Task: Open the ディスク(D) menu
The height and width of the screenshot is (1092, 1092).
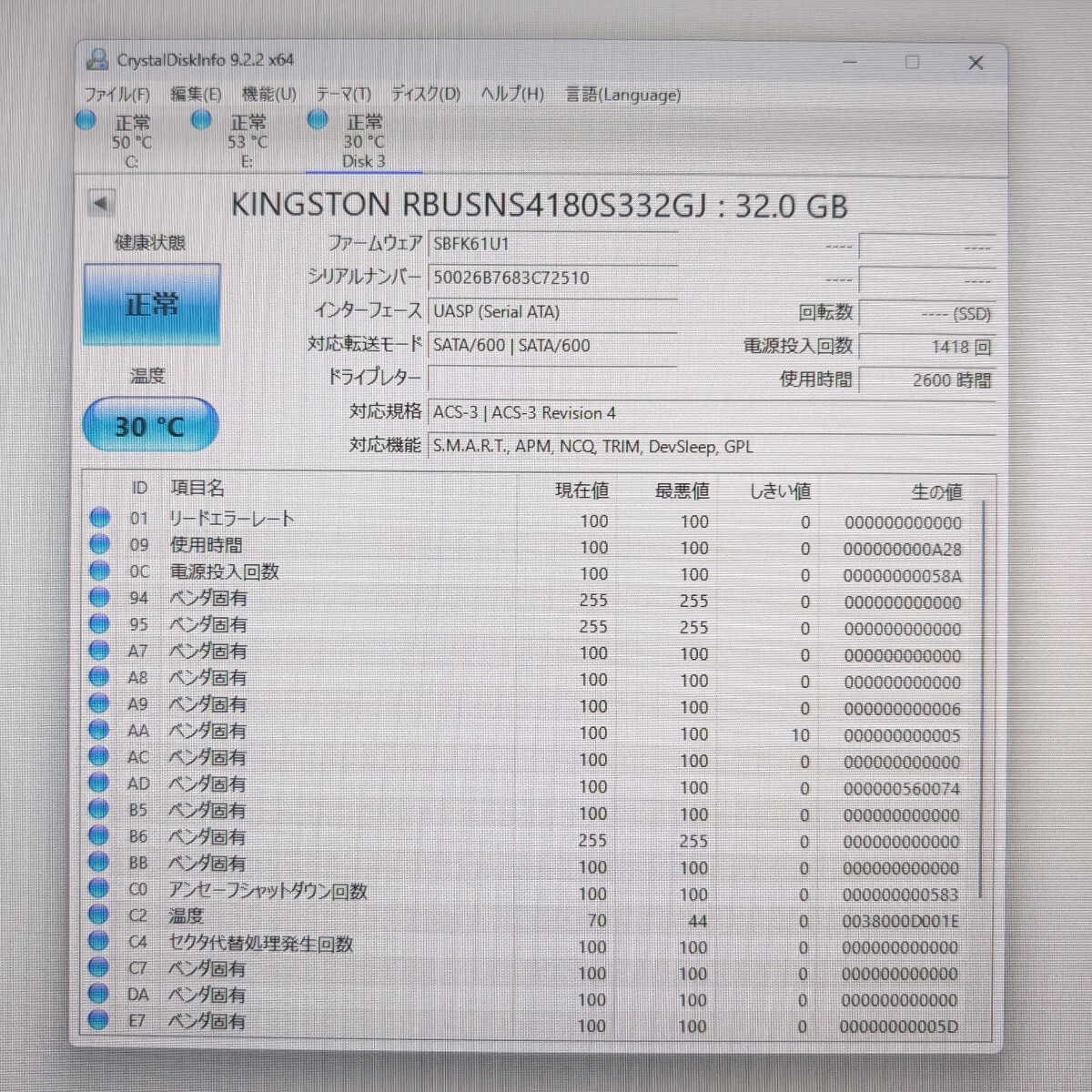Action: point(425,95)
